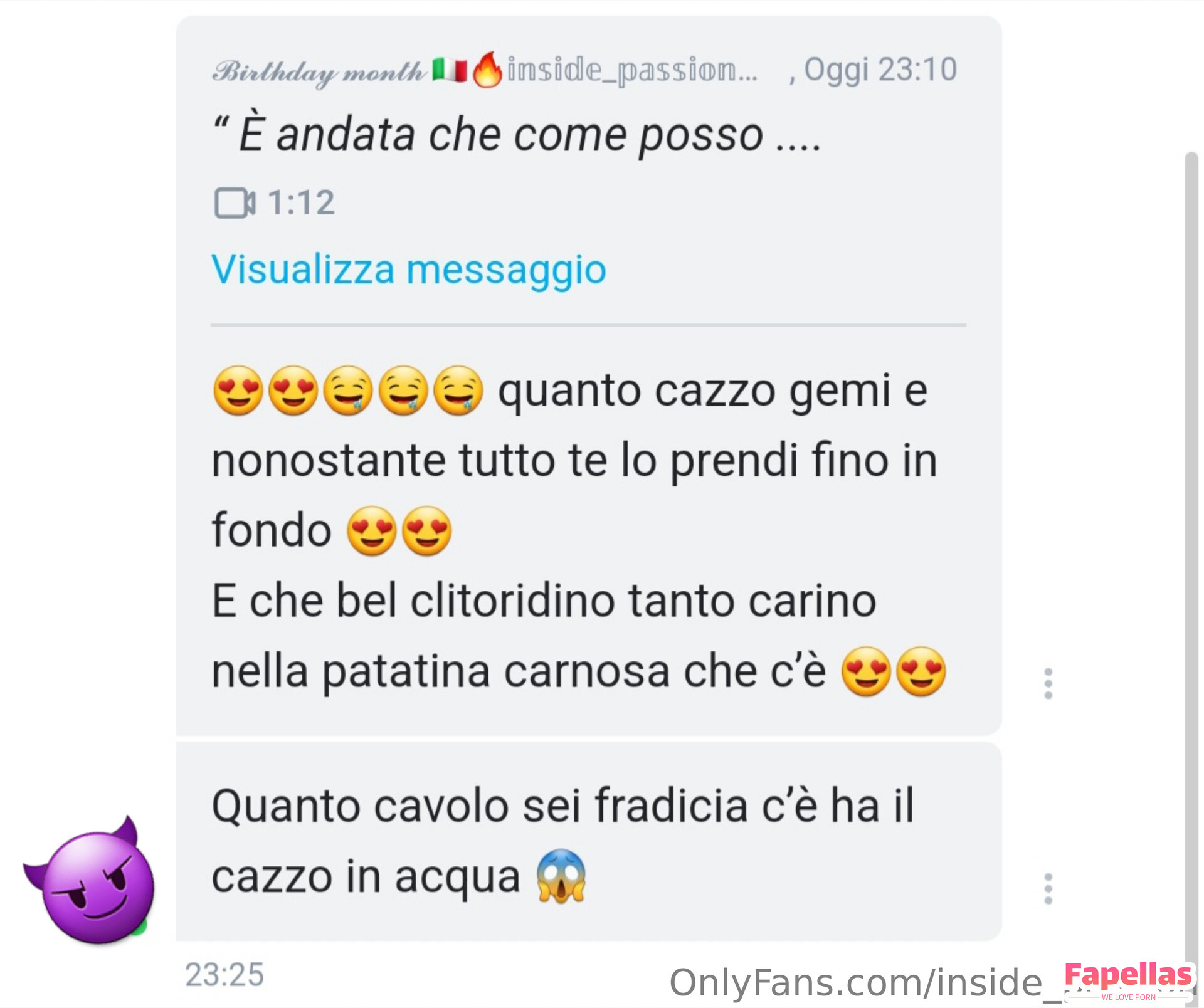Open the three-dot menu beside the first reply bubble
The image size is (1204, 1008).
pos(1048,684)
